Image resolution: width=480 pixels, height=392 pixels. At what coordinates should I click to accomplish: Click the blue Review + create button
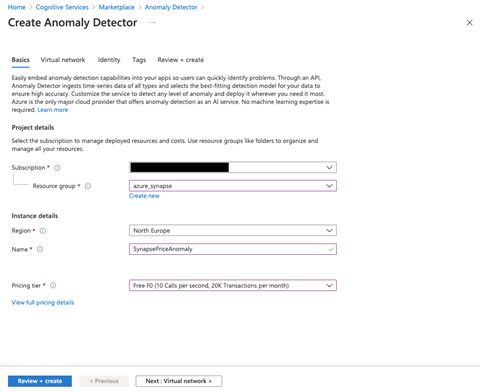click(x=40, y=381)
